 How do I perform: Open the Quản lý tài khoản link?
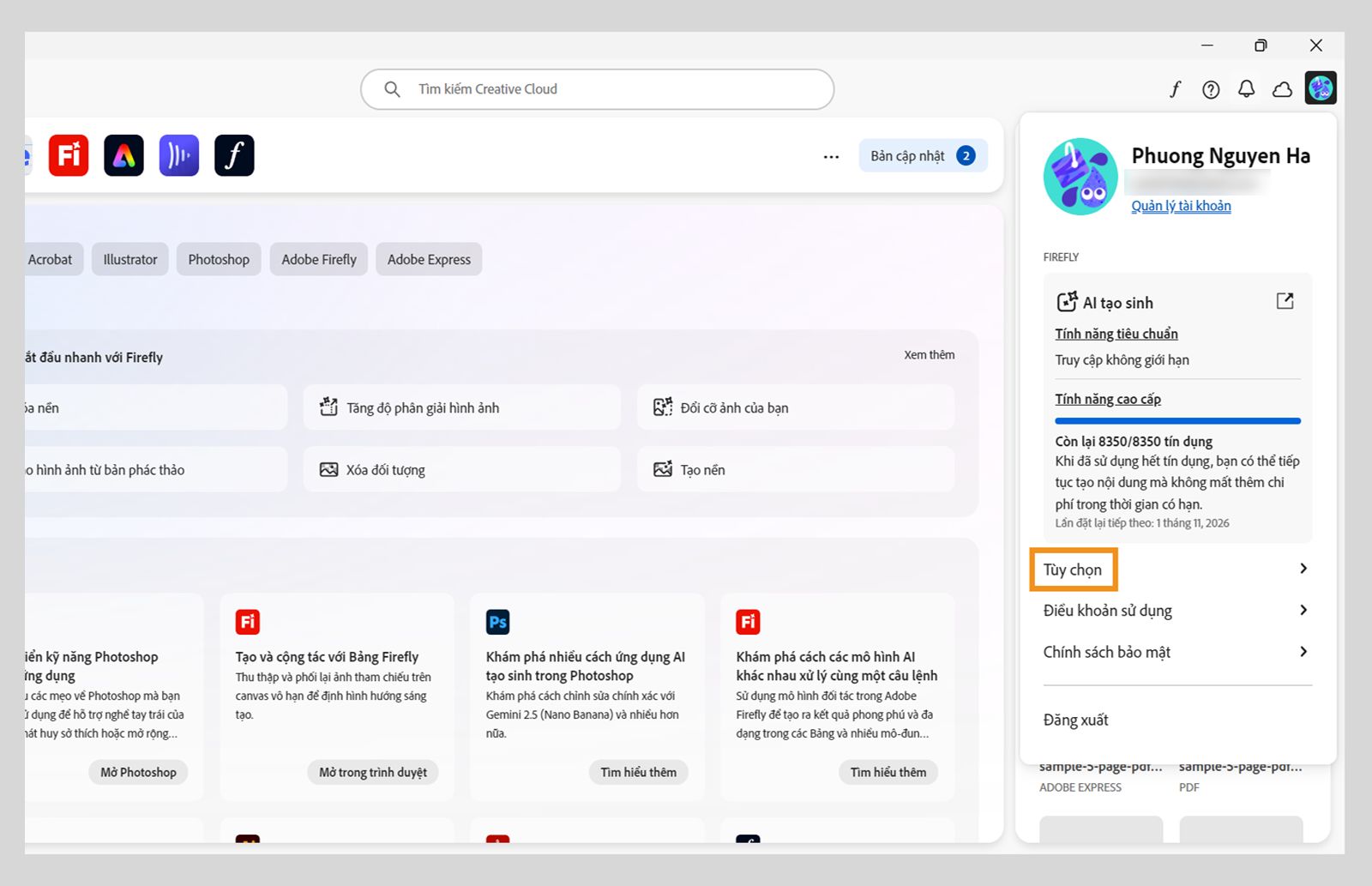pos(1181,206)
